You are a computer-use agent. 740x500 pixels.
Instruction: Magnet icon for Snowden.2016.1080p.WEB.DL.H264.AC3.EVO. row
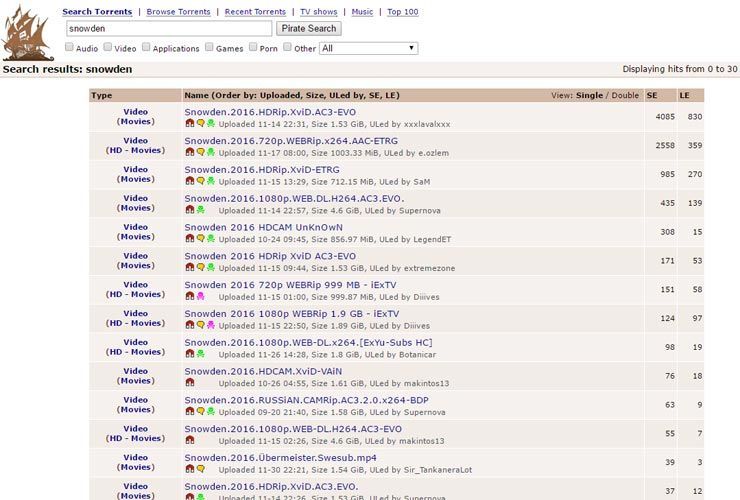(x=190, y=210)
